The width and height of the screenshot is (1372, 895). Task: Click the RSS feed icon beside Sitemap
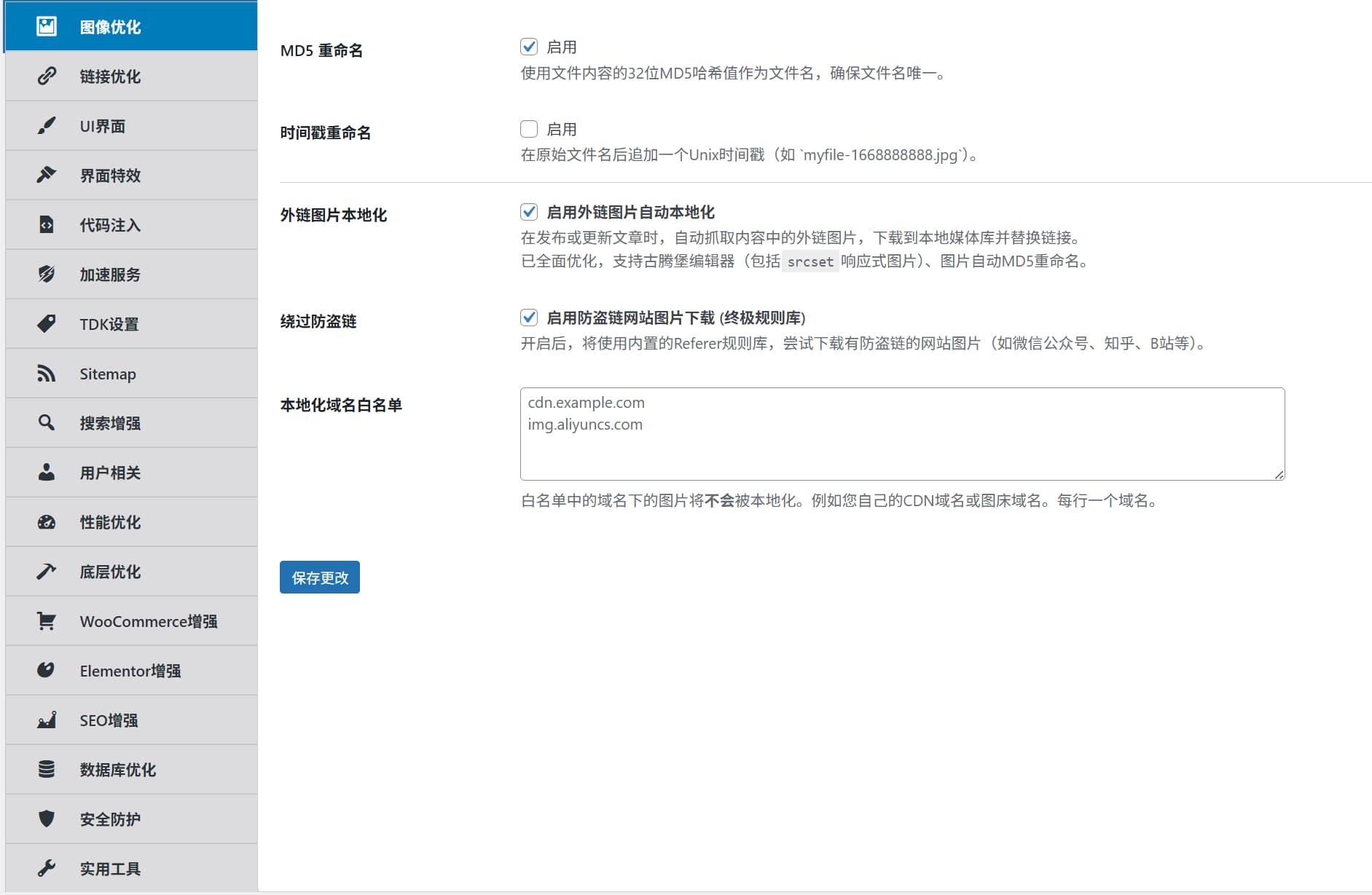click(47, 374)
